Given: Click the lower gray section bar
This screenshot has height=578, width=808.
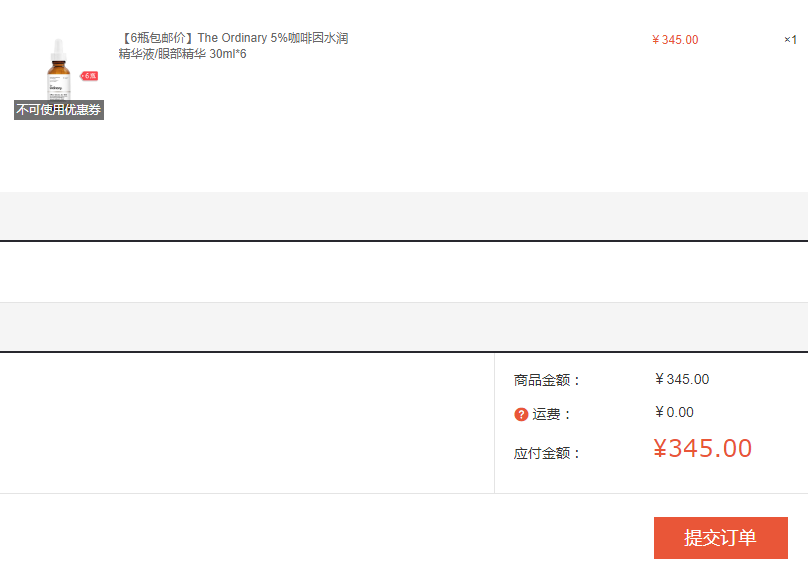Looking at the screenshot, I should [x=404, y=327].
